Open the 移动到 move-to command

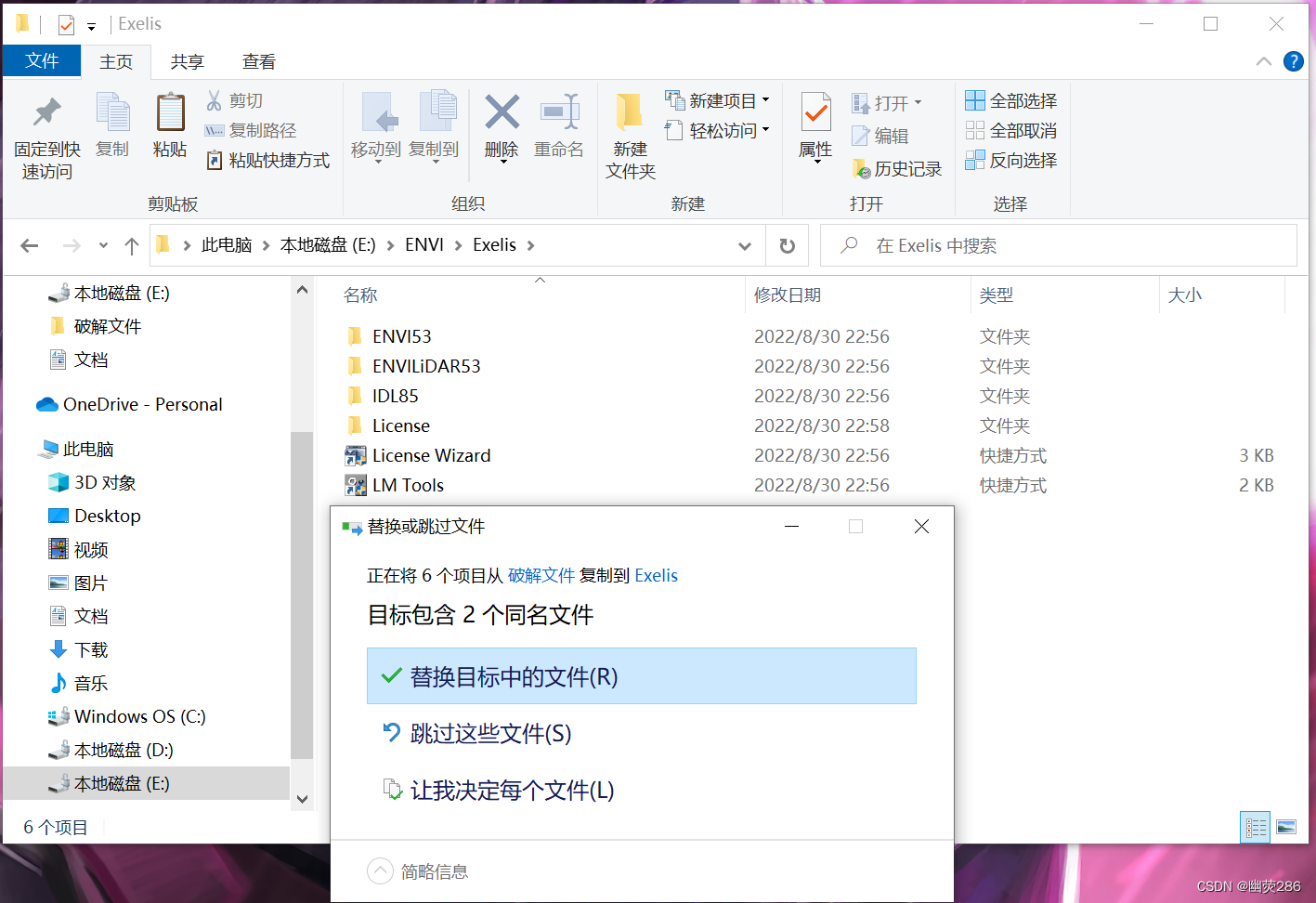(x=376, y=127)
